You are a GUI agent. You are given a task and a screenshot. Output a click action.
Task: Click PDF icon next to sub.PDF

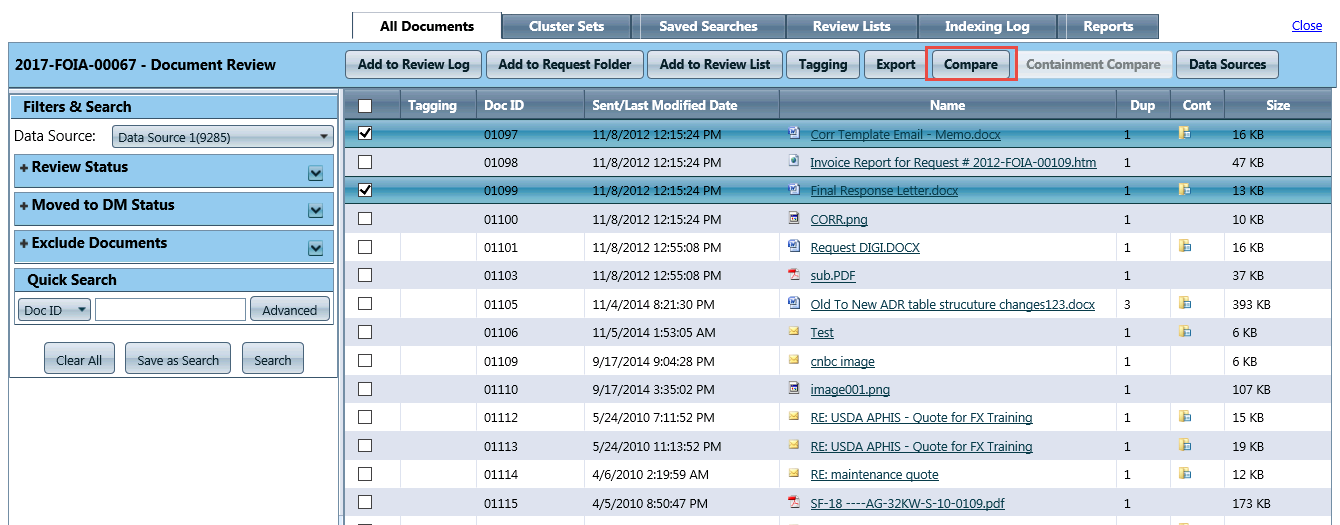coord(794,275)
